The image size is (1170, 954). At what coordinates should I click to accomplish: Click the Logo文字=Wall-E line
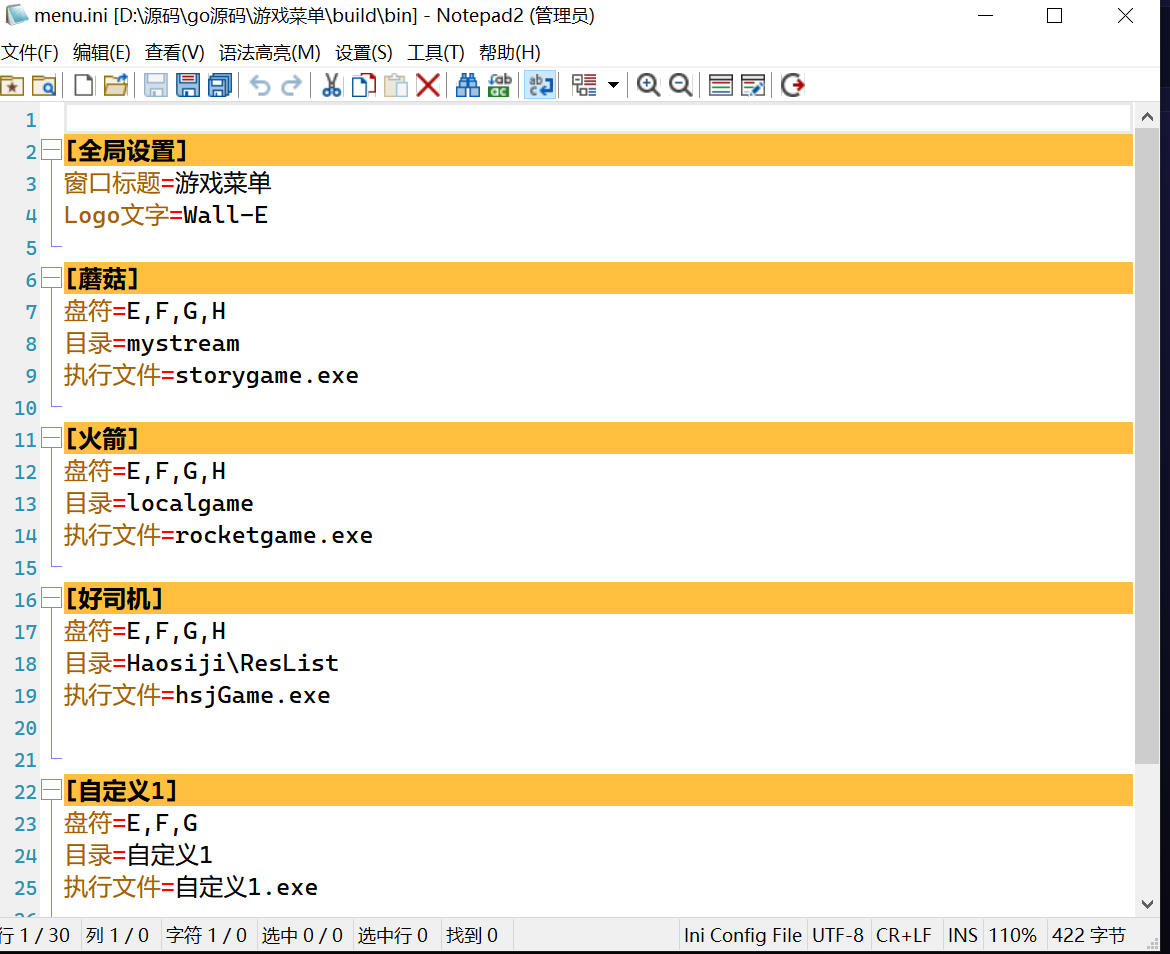[x=166, y=215]
